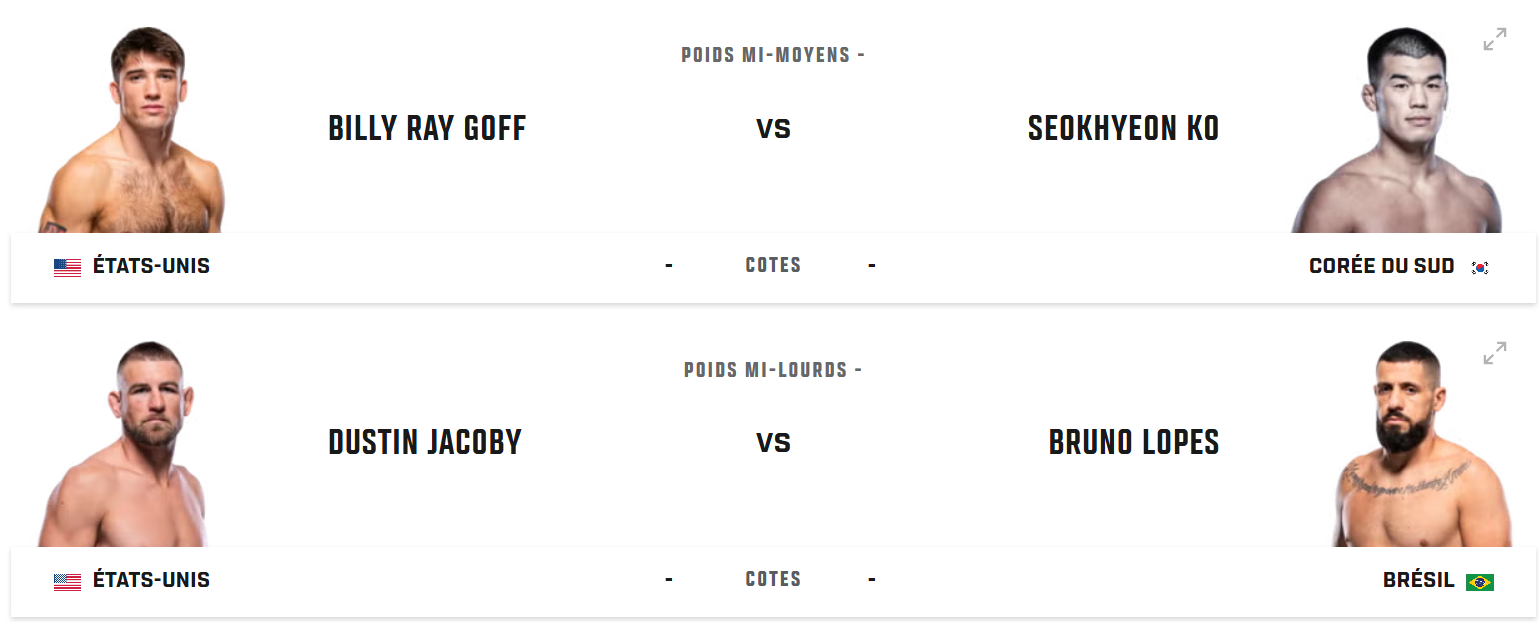
Task: Click the Brazil flag icon
Action: [1480, 581]
